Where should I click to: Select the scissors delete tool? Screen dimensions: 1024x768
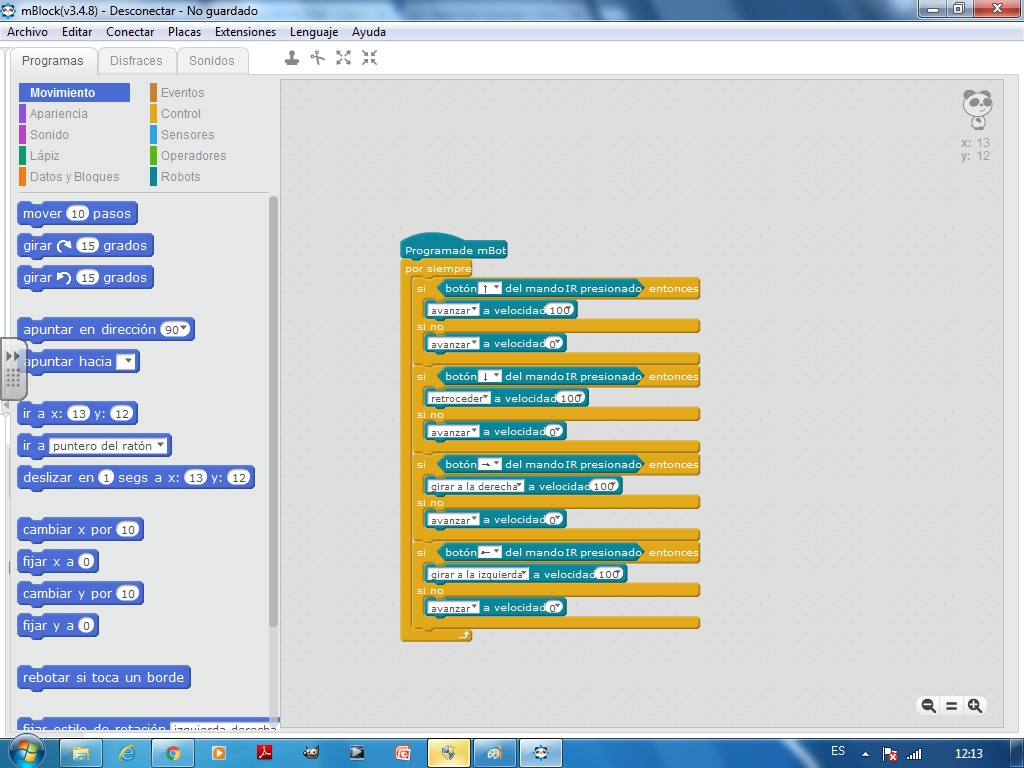pos(318,58)
